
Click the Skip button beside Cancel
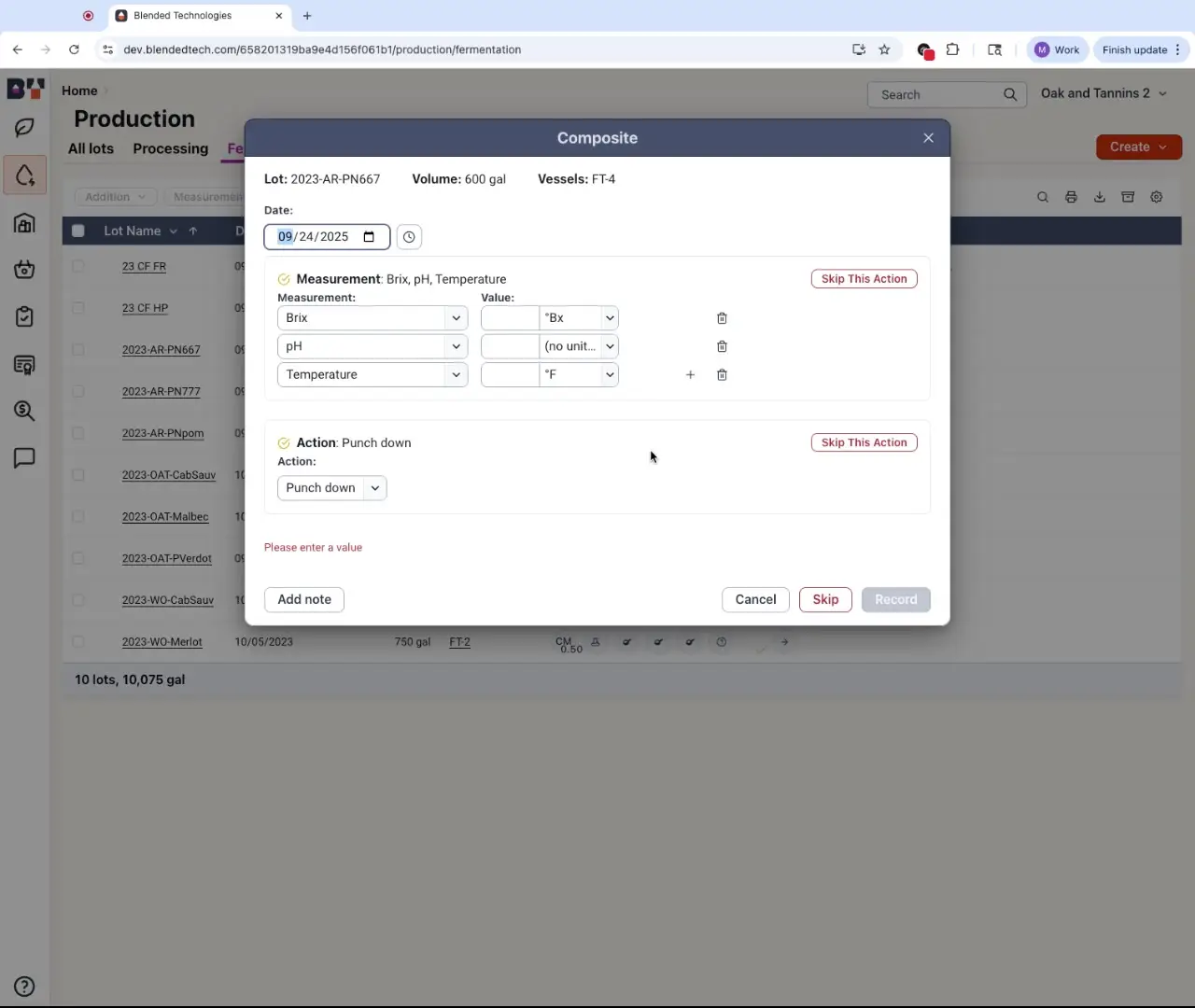coord(825,599)
